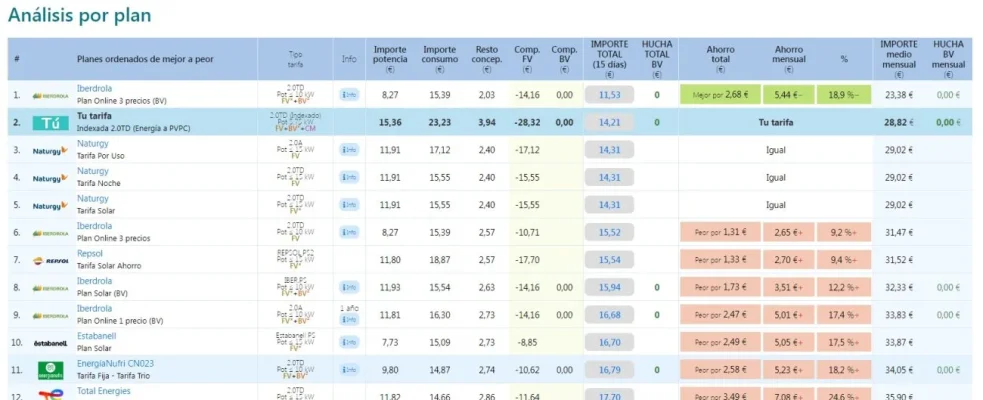Click the Iberdrola logo in row 6

coord(51,233)
